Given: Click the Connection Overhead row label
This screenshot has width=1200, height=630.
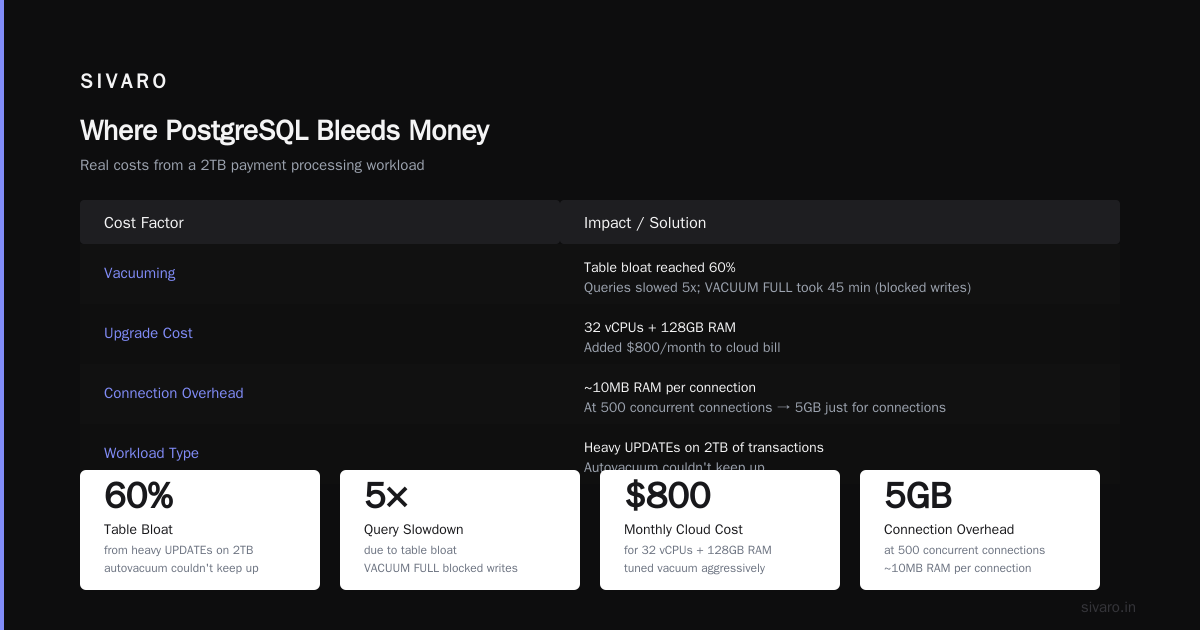Looking at the screenshot, I should click(x=174, y=393).
